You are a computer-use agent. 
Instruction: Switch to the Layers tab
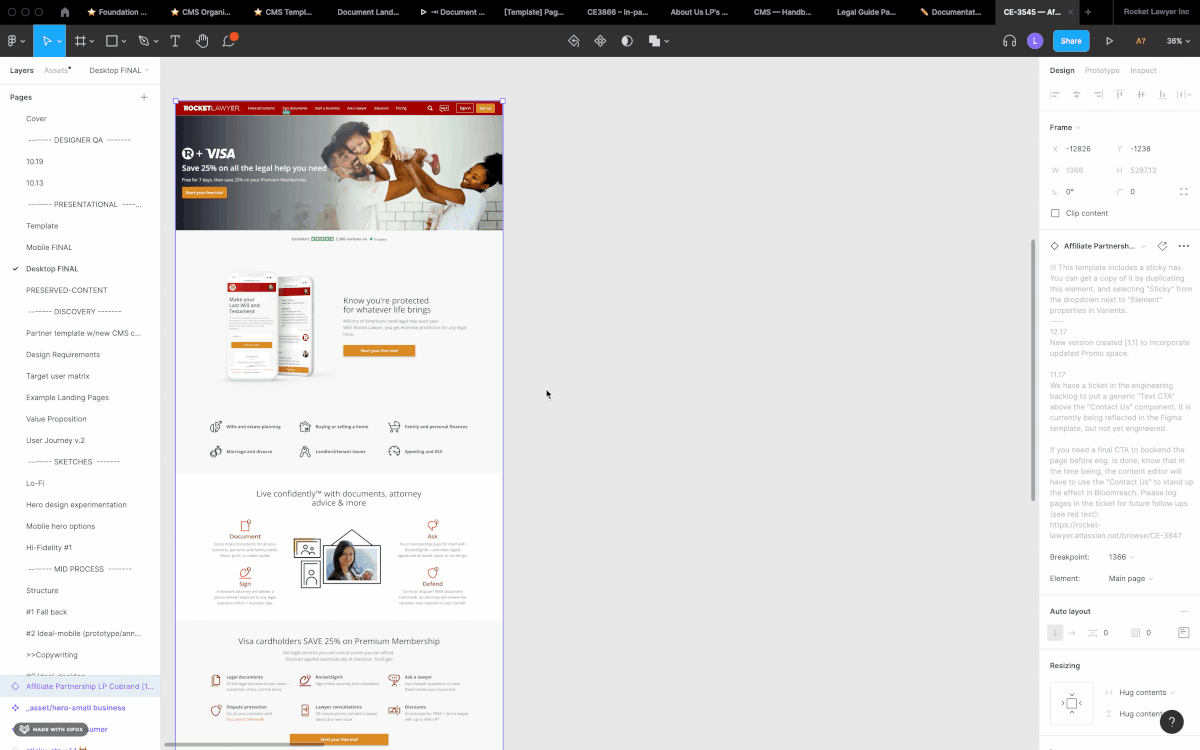click(21, 70)
